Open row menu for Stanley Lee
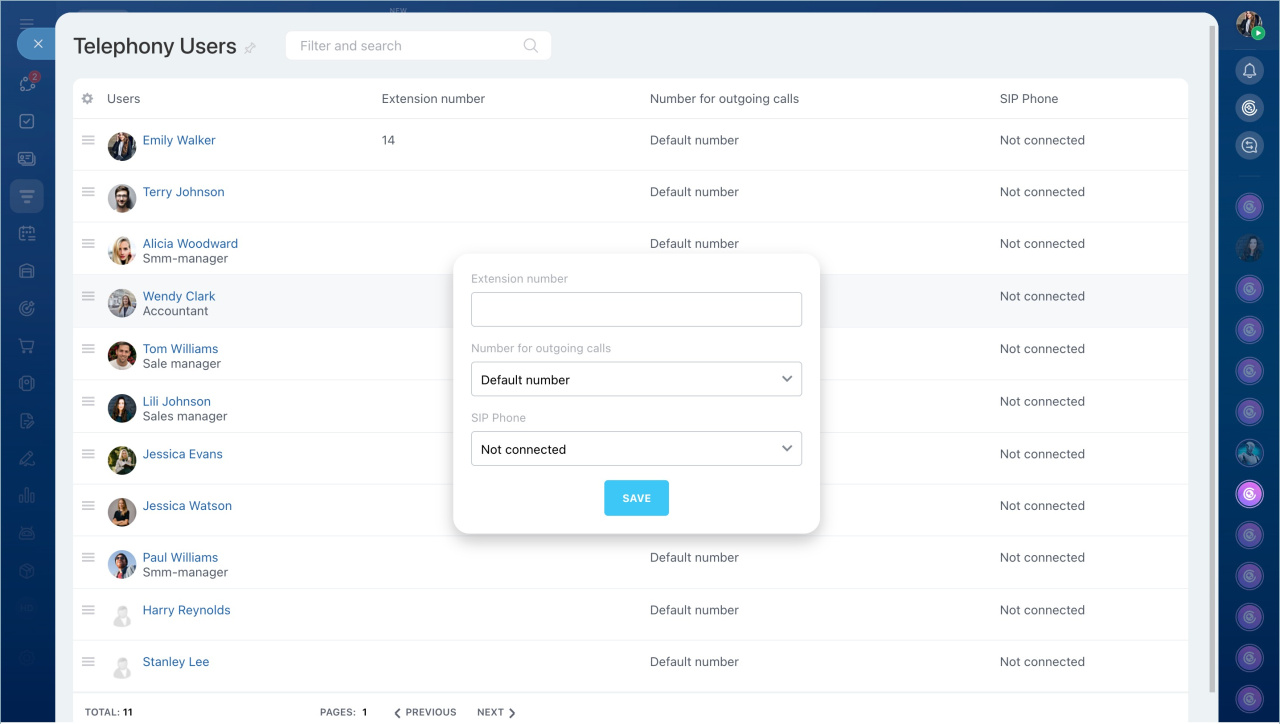The width and height of the screenshot is (1280, 724). pos(88,662)
